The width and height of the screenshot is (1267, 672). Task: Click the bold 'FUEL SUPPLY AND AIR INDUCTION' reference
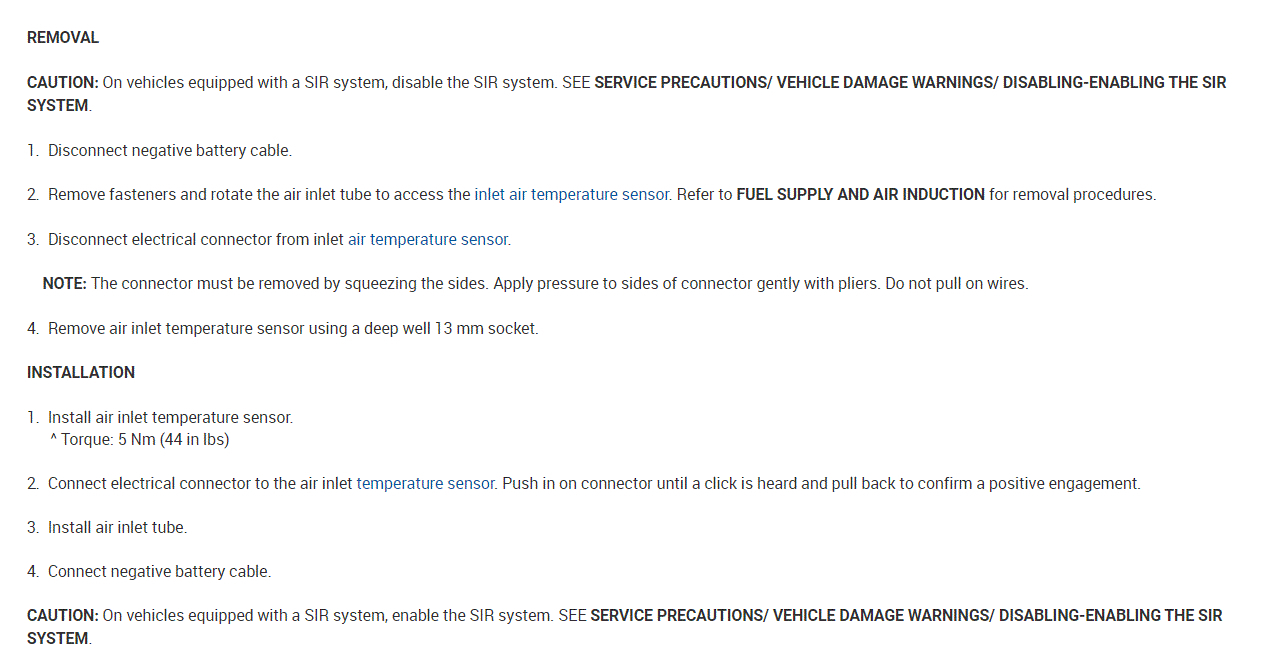tap(860, 195)
